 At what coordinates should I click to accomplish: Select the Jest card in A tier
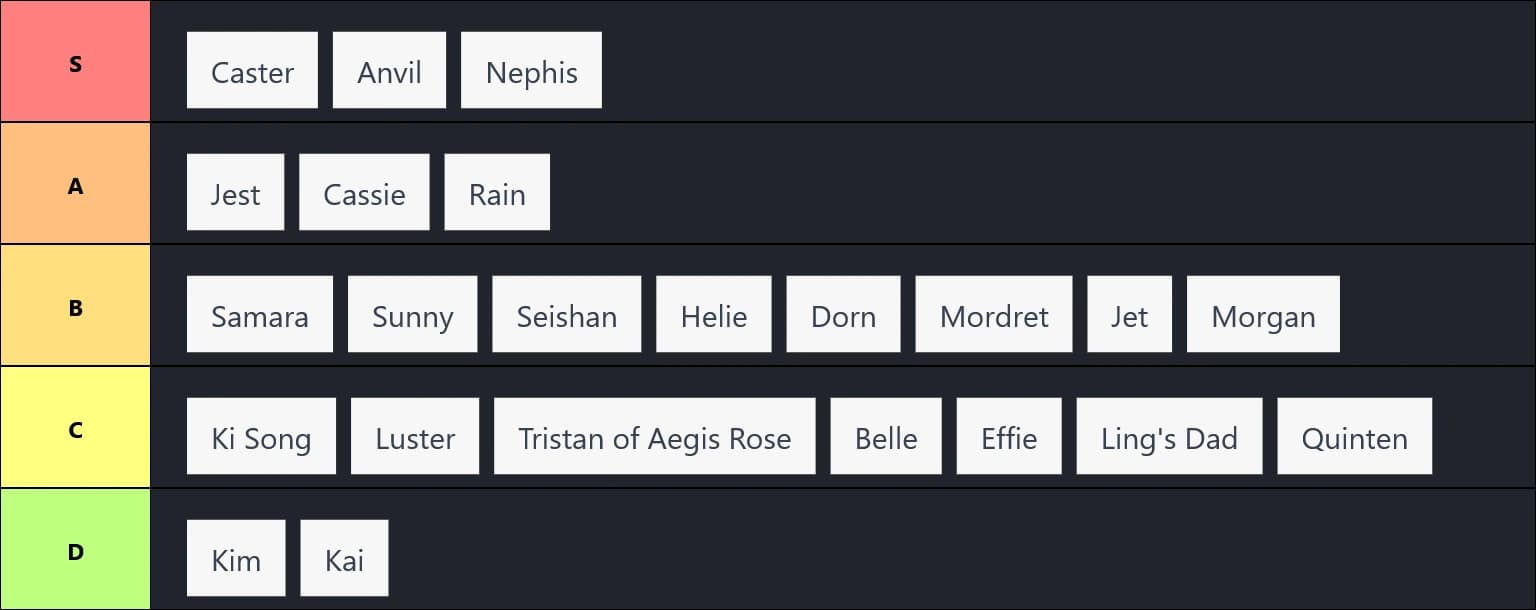tap(235, 193)
